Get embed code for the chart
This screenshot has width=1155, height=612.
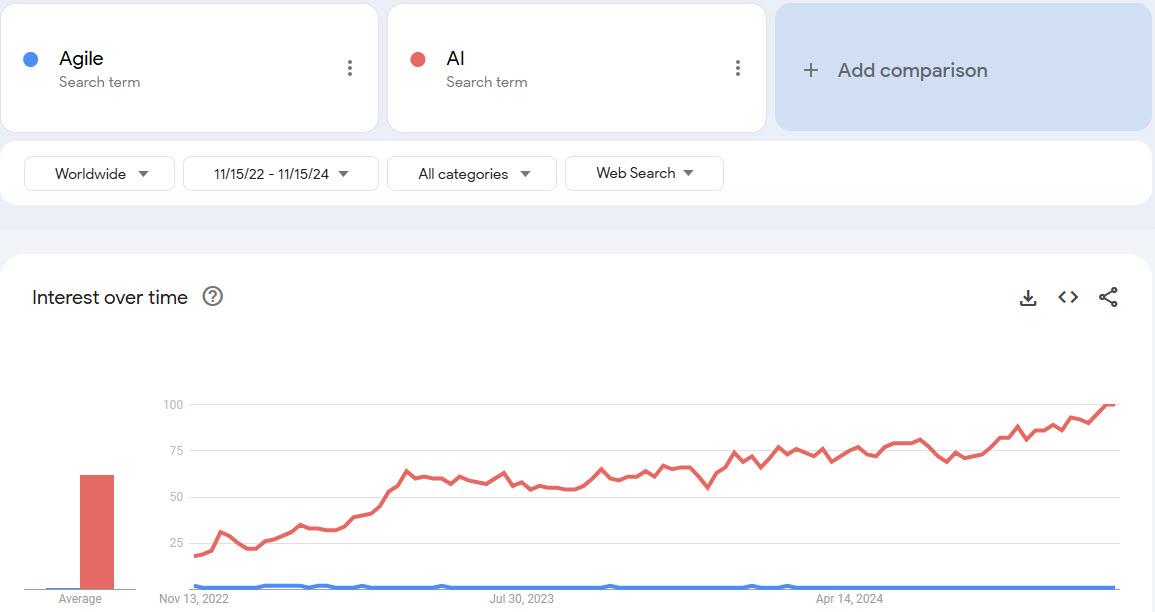1068,297
